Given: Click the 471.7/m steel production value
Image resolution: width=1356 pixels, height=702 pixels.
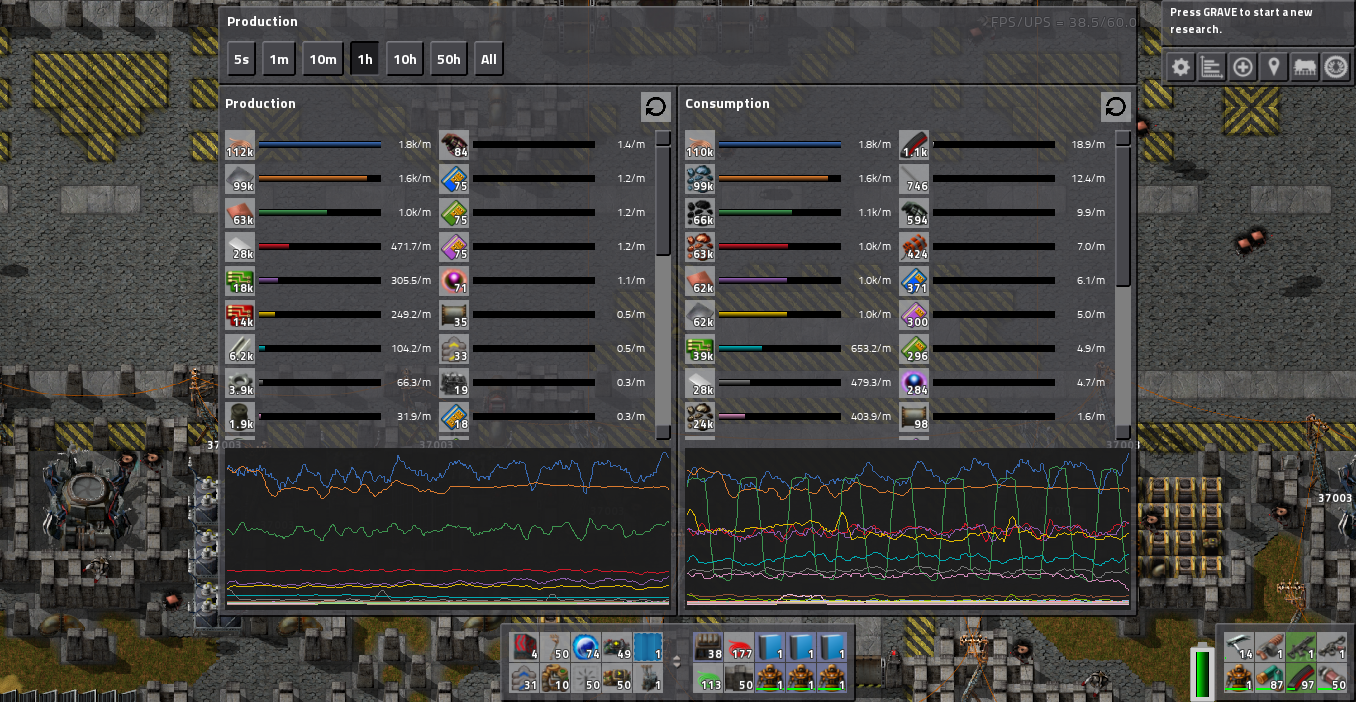Looking at the screenshot, I should 410,247.
